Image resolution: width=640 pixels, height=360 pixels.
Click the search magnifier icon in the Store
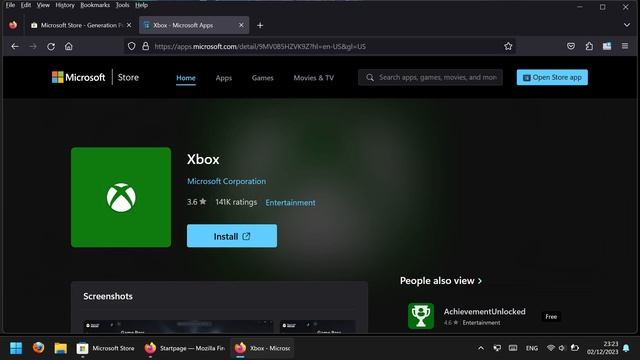pos(370,78)
